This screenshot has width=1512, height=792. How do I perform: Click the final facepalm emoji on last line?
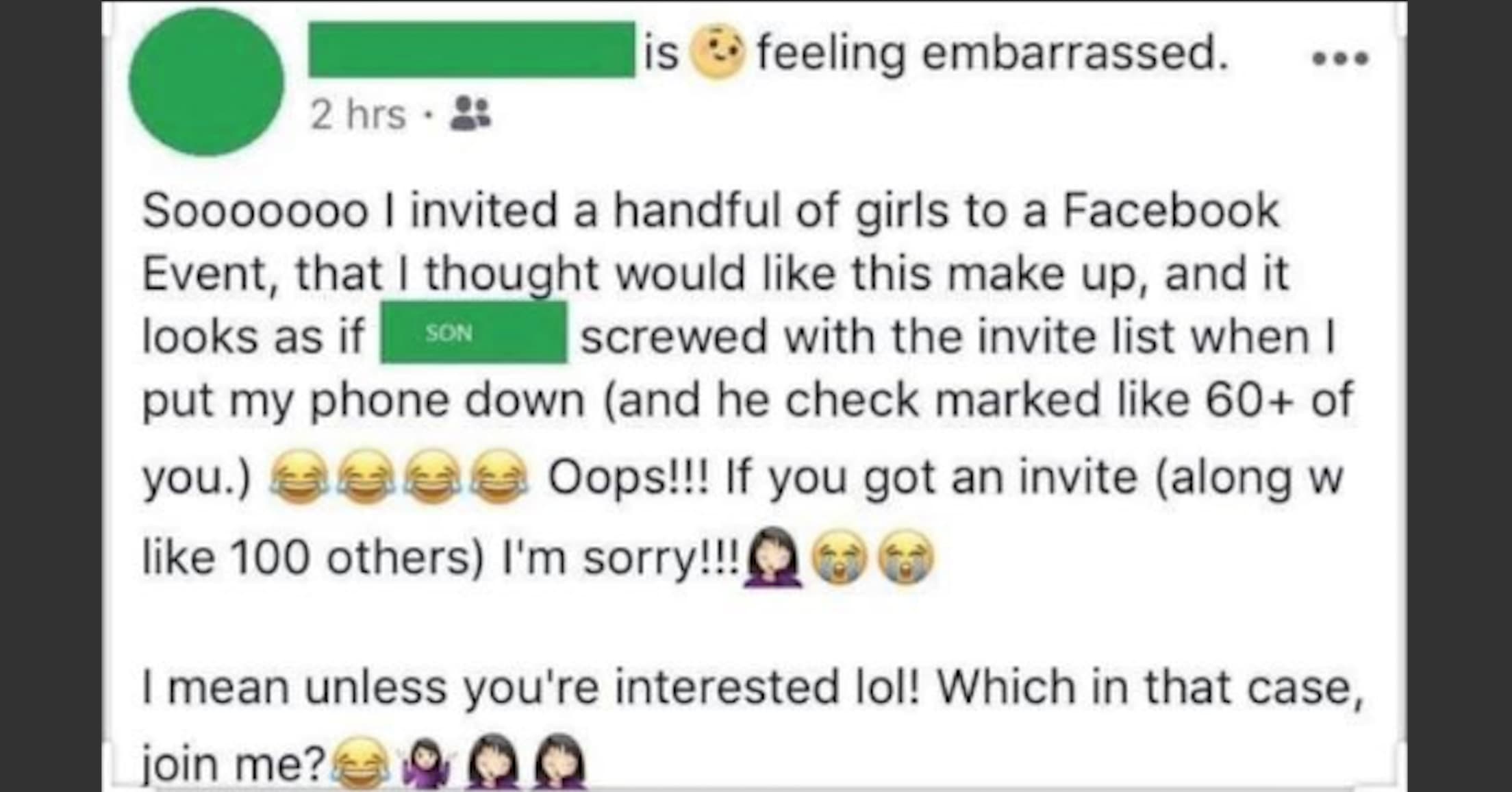pyautogui.click(x=559, y=762)
